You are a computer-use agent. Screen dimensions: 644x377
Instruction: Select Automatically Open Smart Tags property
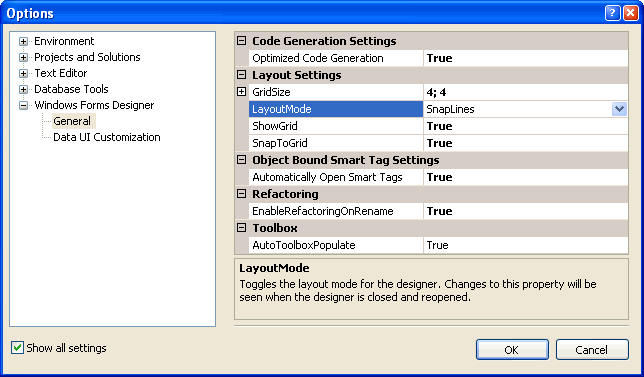pos(336,177)
